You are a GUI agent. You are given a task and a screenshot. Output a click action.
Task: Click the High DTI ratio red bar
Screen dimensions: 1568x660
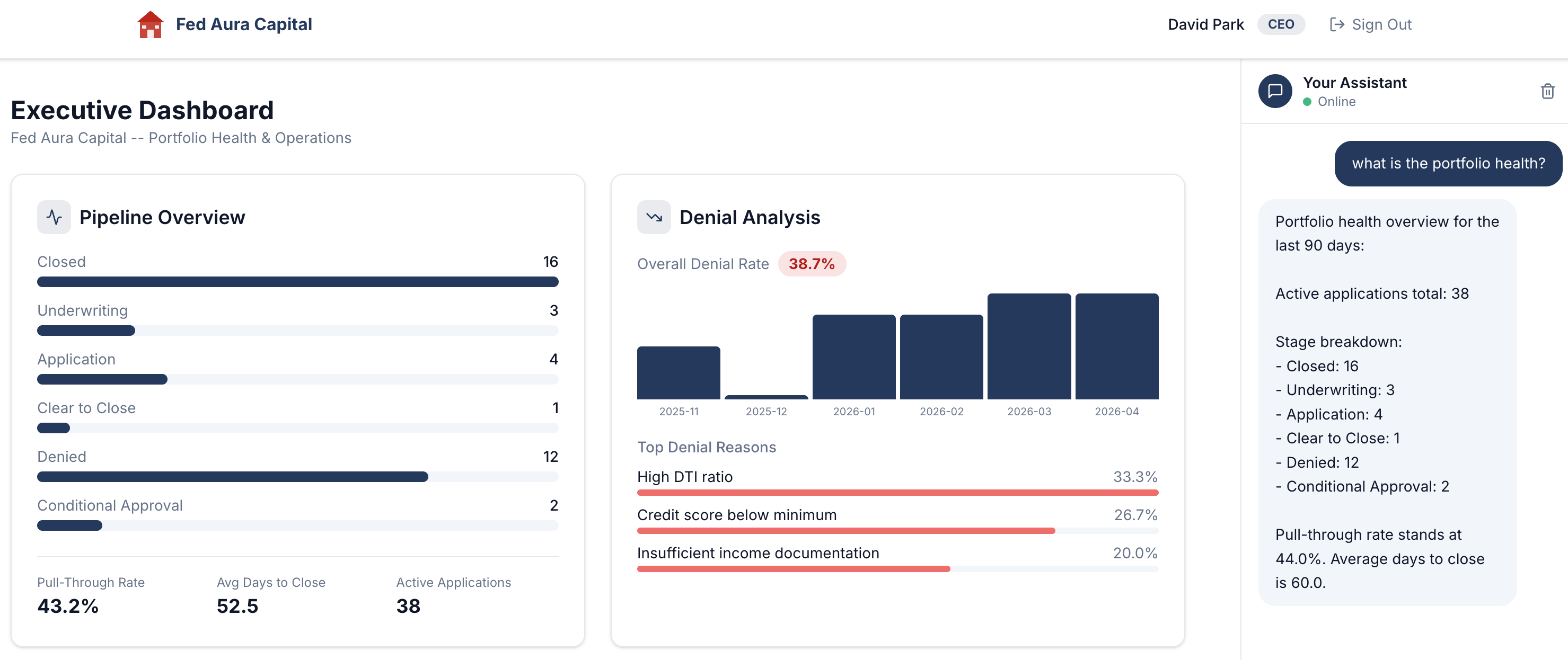[x=897, y=492]
